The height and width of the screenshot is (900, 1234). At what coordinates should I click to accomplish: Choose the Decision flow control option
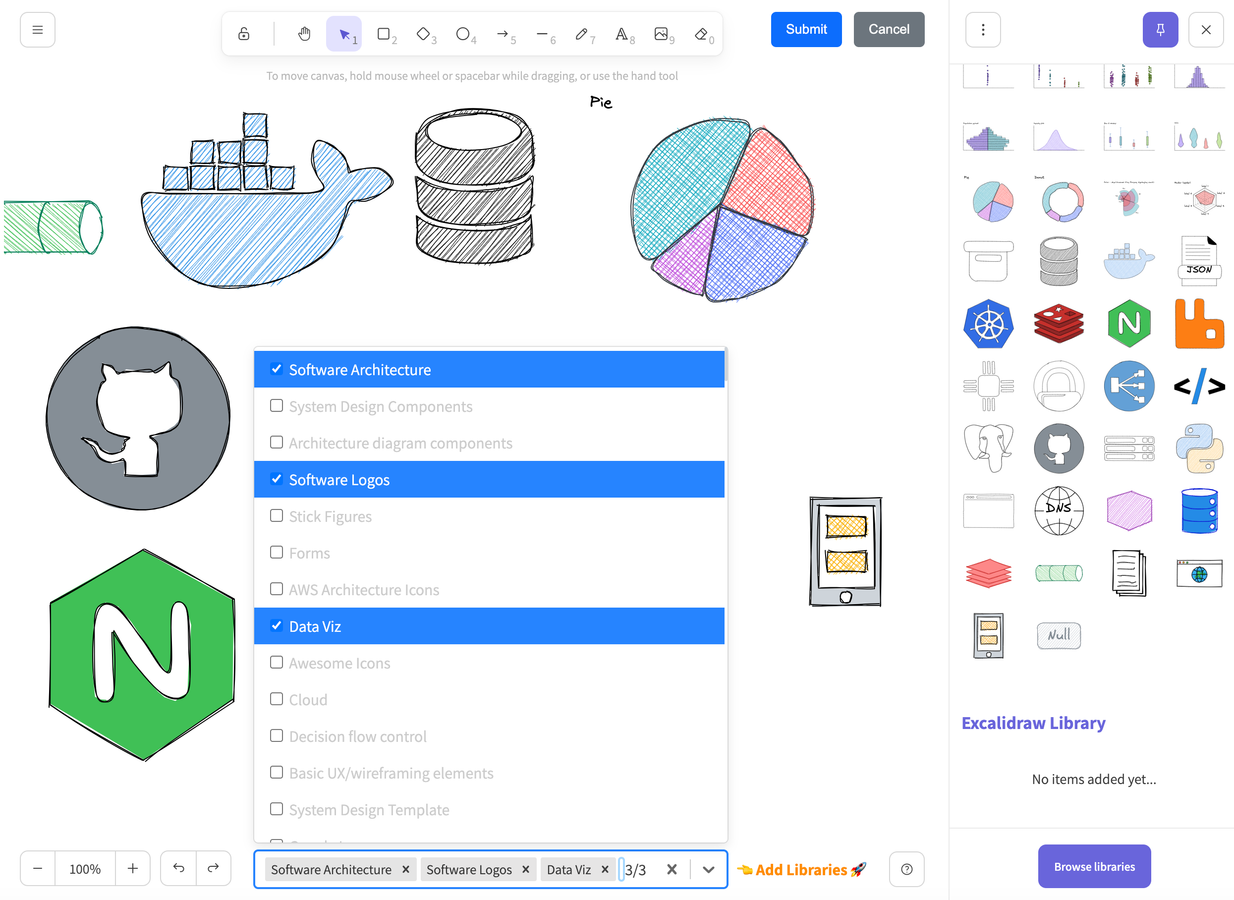[489, 736]
